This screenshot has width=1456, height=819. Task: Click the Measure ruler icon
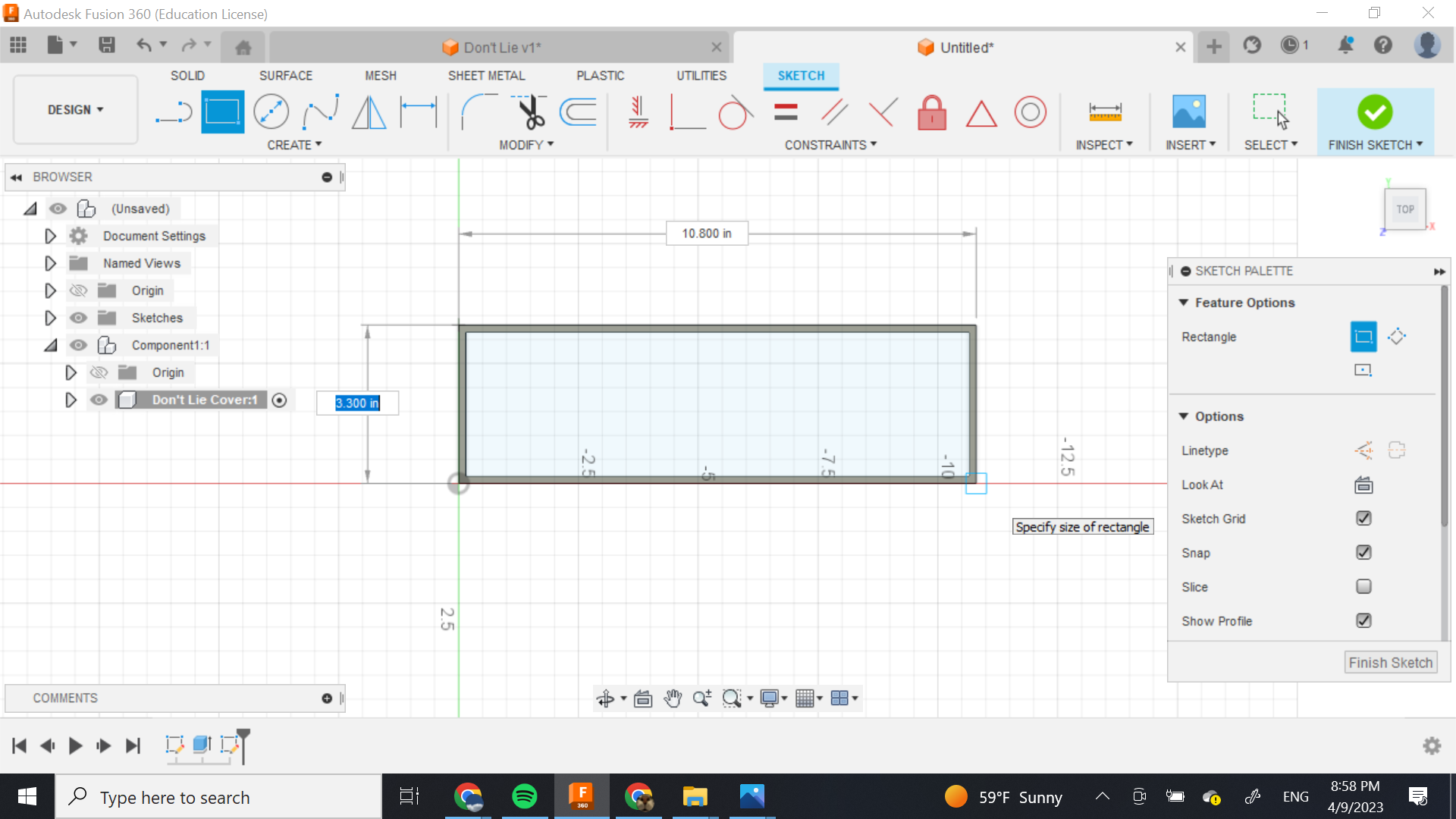click(x=1104, y=112)
